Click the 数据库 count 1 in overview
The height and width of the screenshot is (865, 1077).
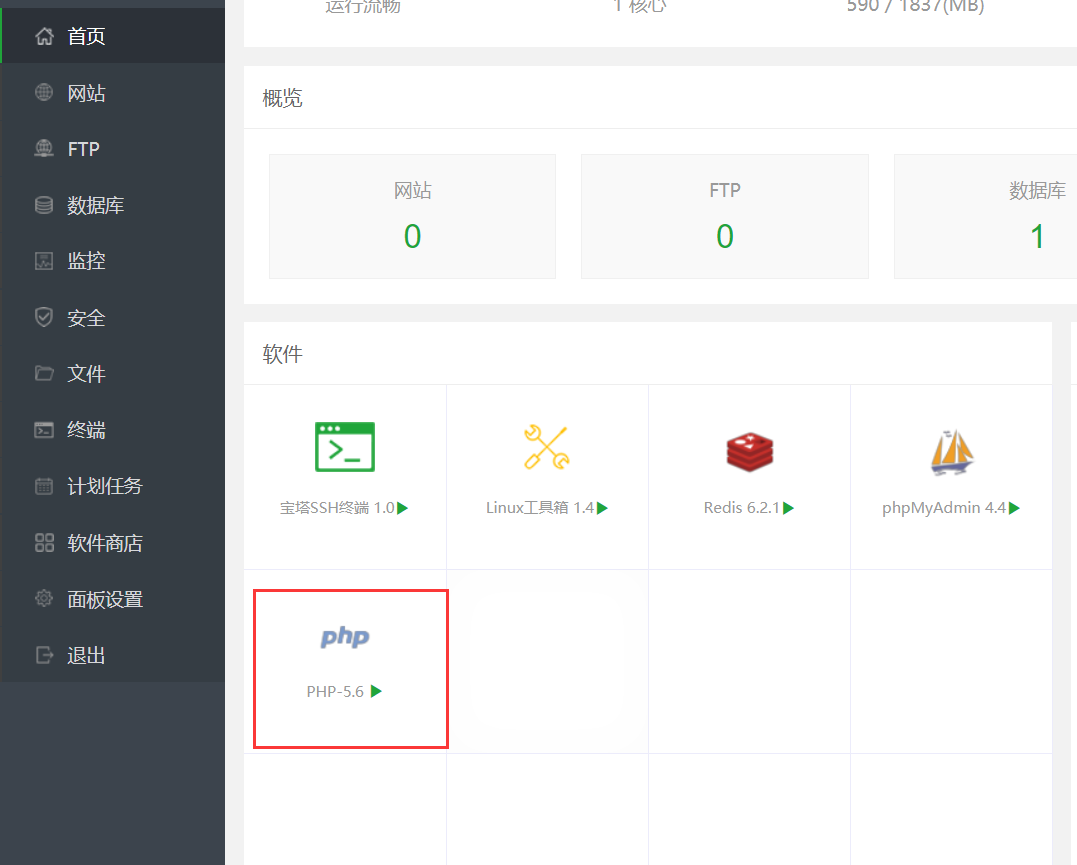click(x=1037, y=236)
